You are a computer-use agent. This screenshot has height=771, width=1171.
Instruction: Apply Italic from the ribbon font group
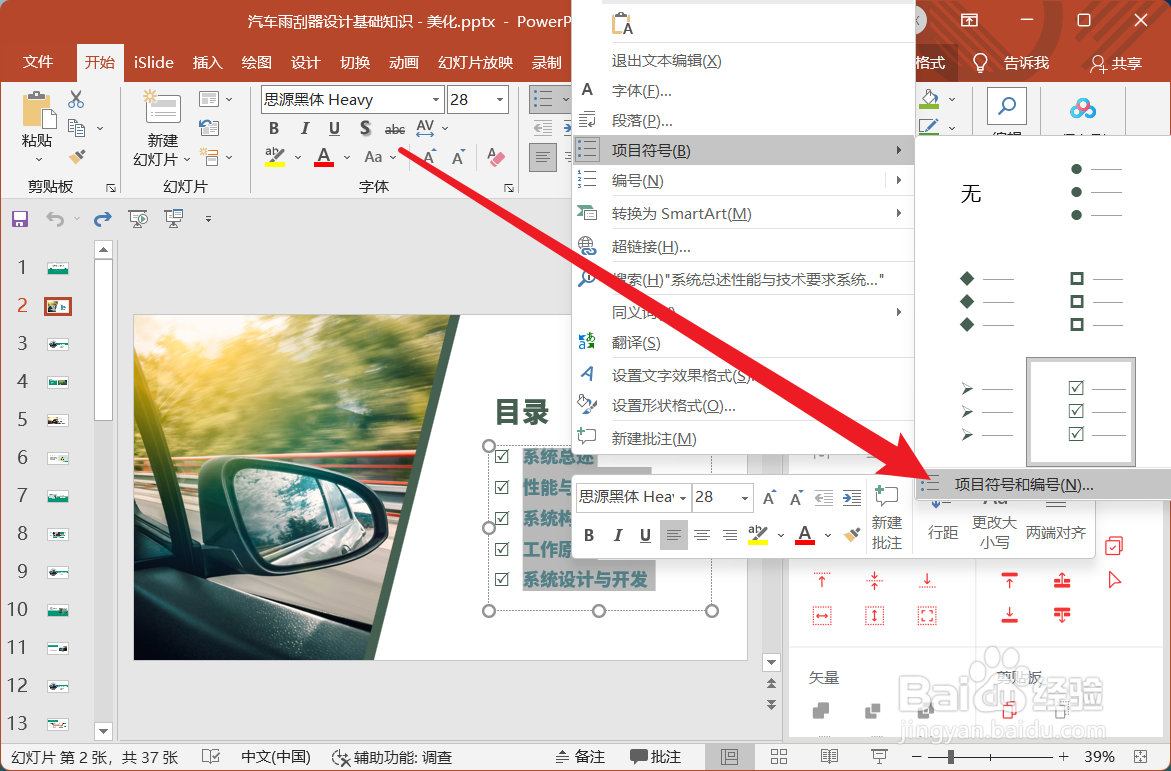305,128
